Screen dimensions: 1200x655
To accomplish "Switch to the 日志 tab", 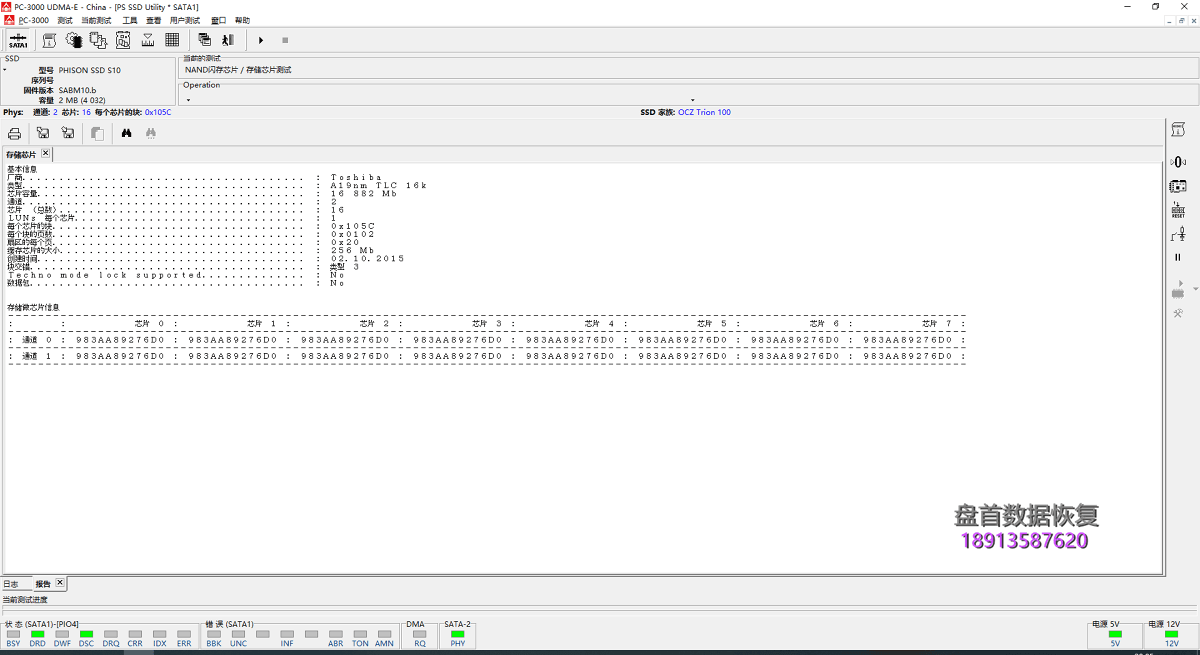I will coord(11,583).
